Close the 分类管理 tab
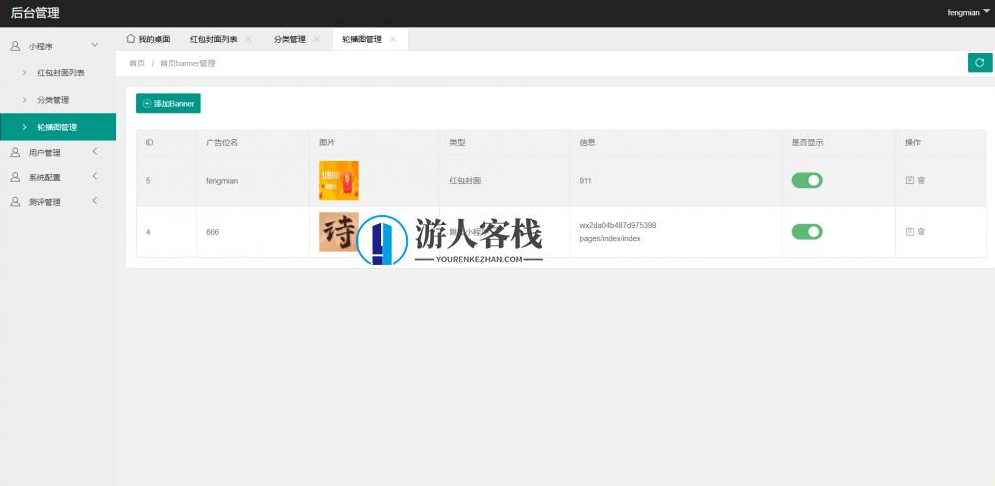This screenshot has height=486, width=995. click(x=317, y=39)
